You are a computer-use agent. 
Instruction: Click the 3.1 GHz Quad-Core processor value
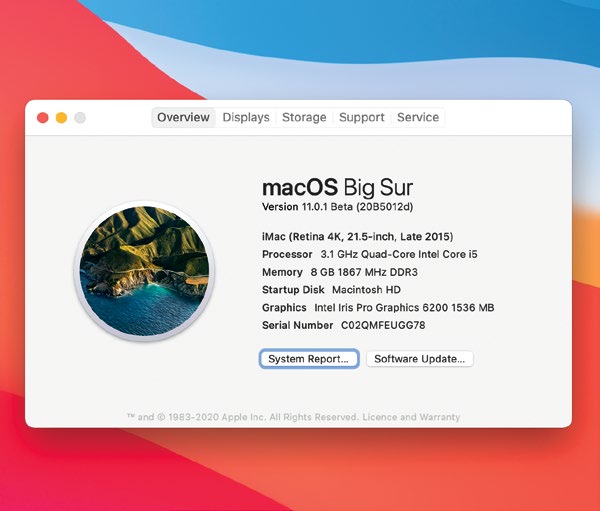point(399,254)
